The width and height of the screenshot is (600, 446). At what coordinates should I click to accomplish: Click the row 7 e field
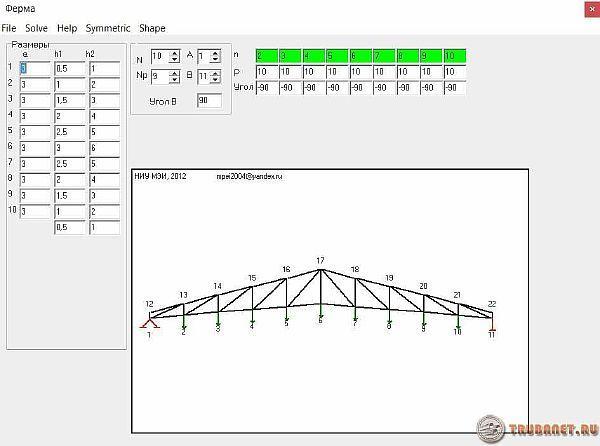coord(35,164)
